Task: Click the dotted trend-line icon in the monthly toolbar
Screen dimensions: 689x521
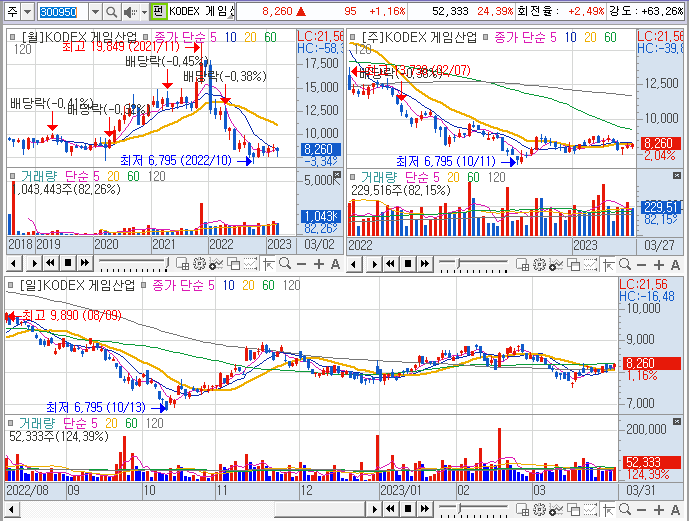Action: [x=250, y=264]
